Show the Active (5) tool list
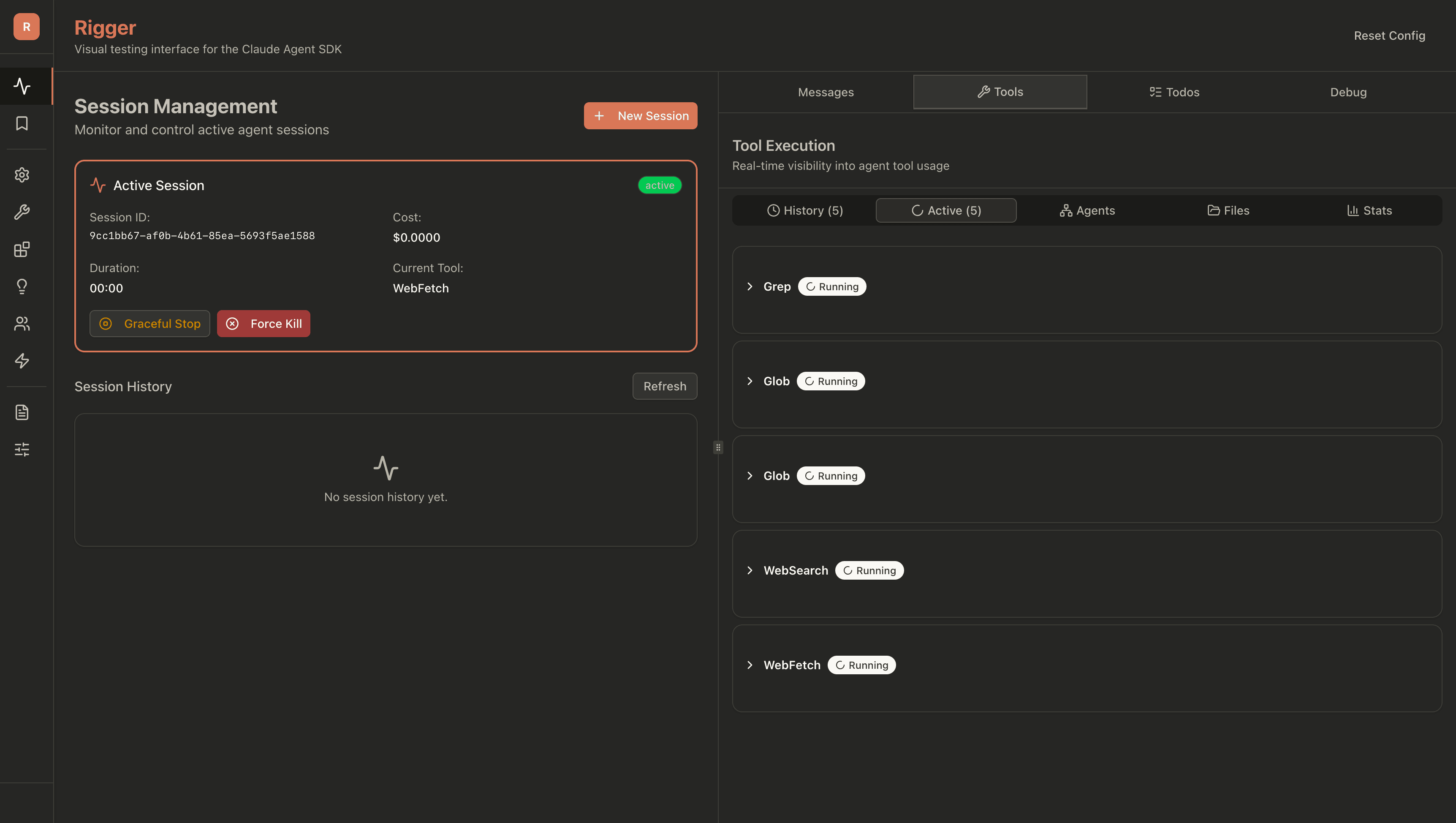This screenshot has width=1456, height=823. pyautogui.click(x=946, y=210)
